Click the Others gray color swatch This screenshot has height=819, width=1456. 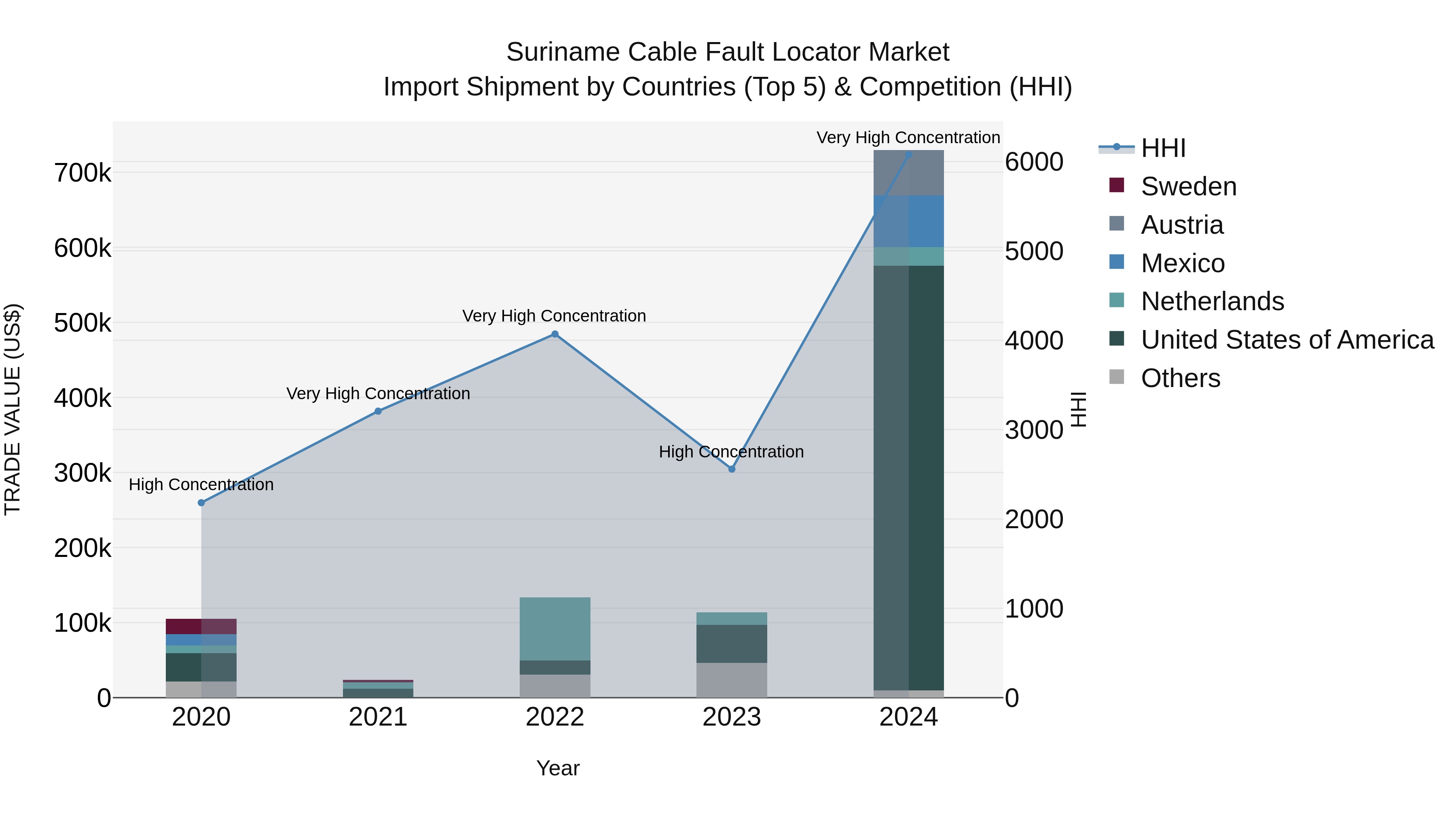pos(1117,377)
